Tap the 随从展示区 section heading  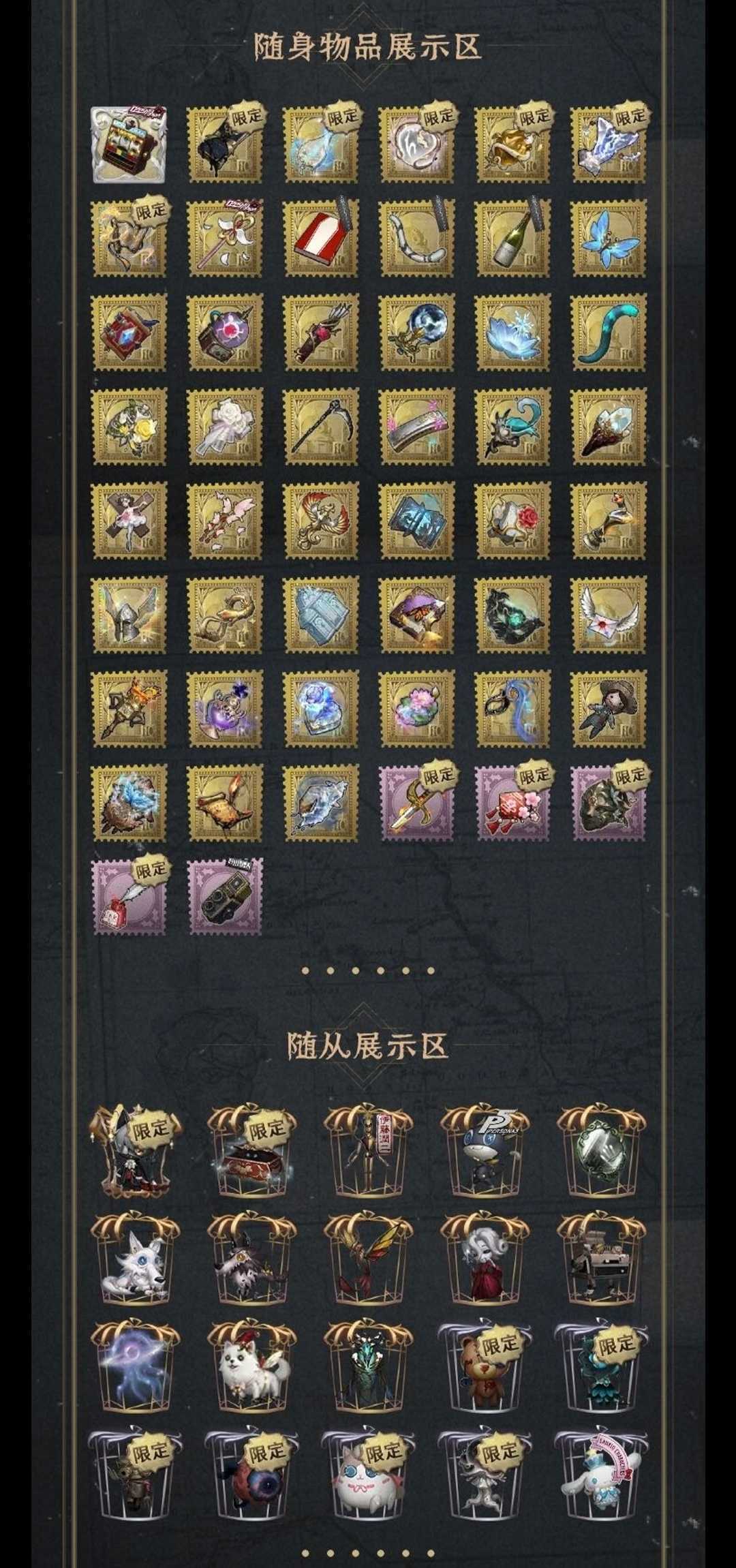pyautogui.click(x=368, y=1045)
